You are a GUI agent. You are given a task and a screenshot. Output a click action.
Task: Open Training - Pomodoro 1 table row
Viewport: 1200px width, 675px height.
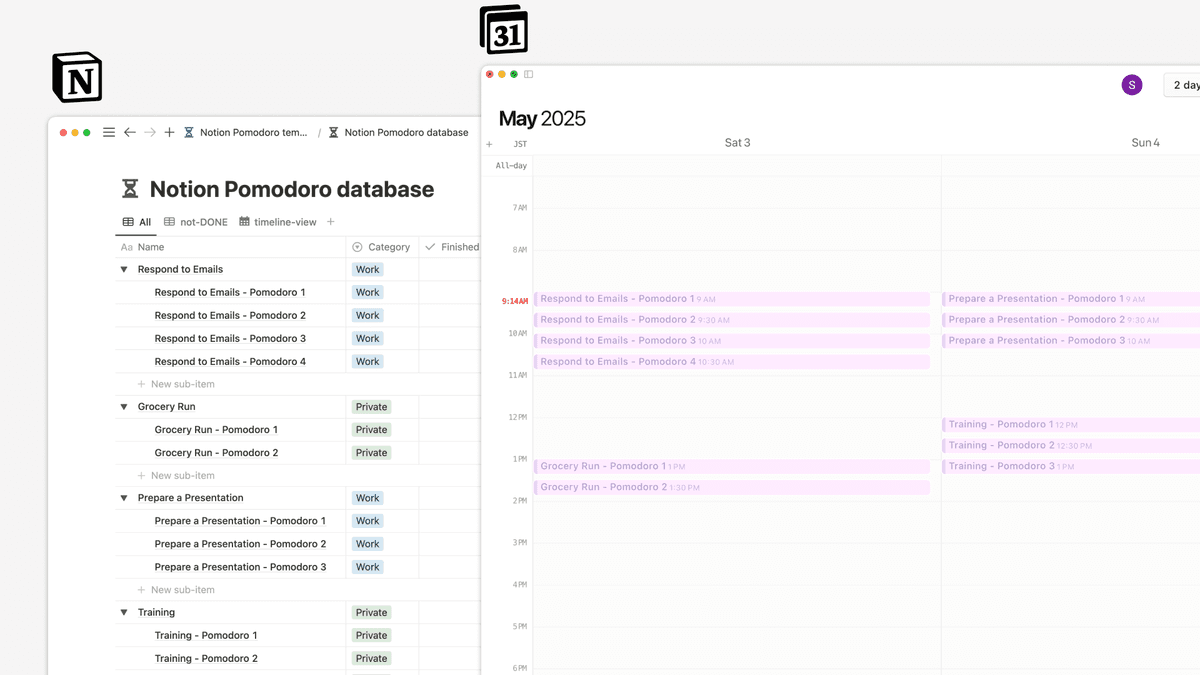[x=206, y=635]
